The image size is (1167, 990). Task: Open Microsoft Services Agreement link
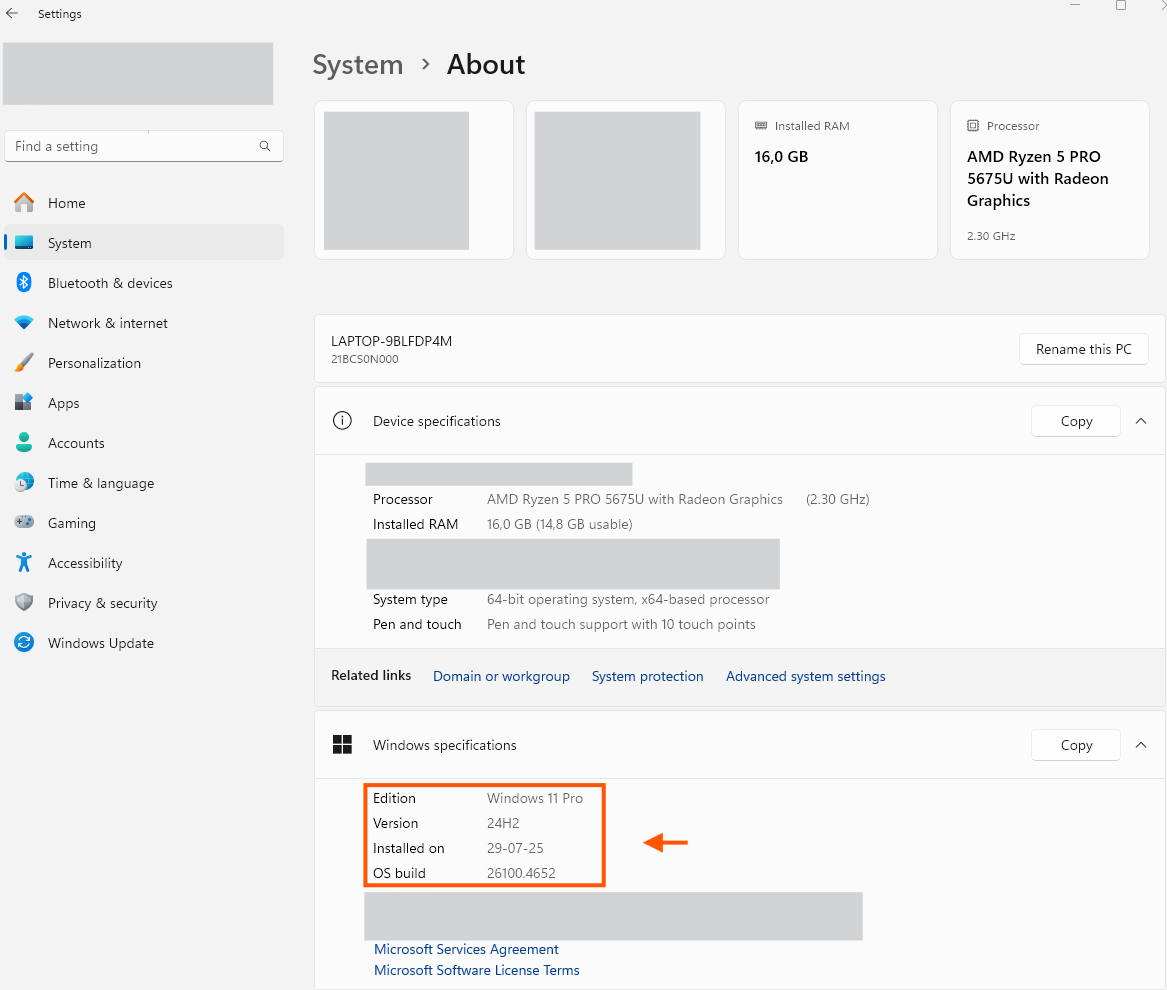[466, 949]
